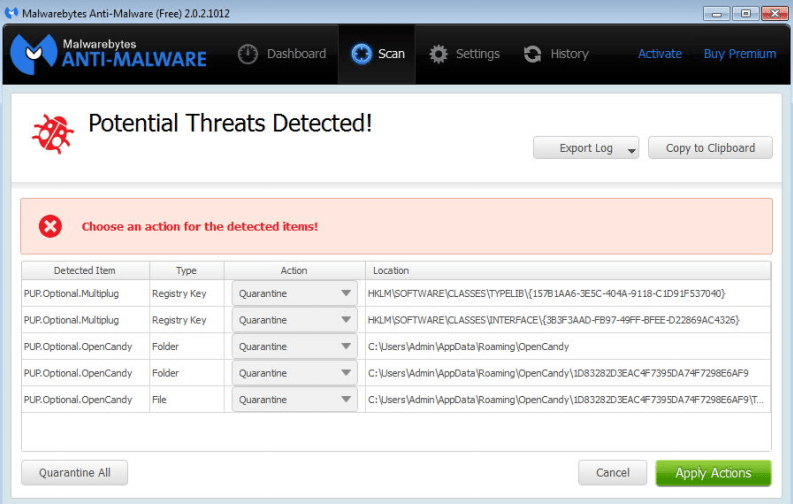This screenshot has height=504, width=793.
Task: Select first PUP.Optional.Multiplug entry with TYPELIB location
Action: tap(71, 293)
